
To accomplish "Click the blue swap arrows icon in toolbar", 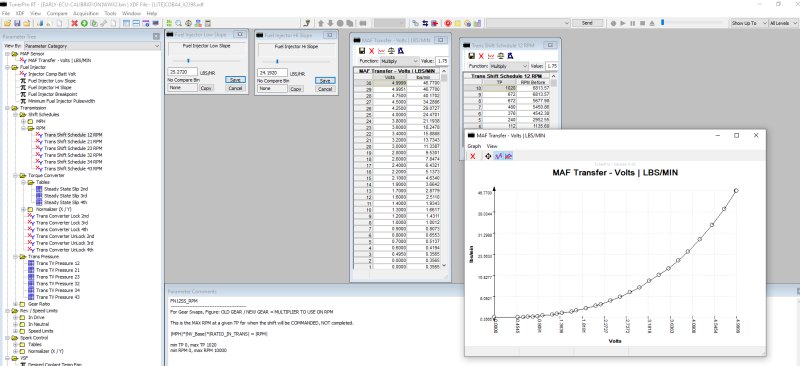I will pyautogui.click(x=425, y=23).
